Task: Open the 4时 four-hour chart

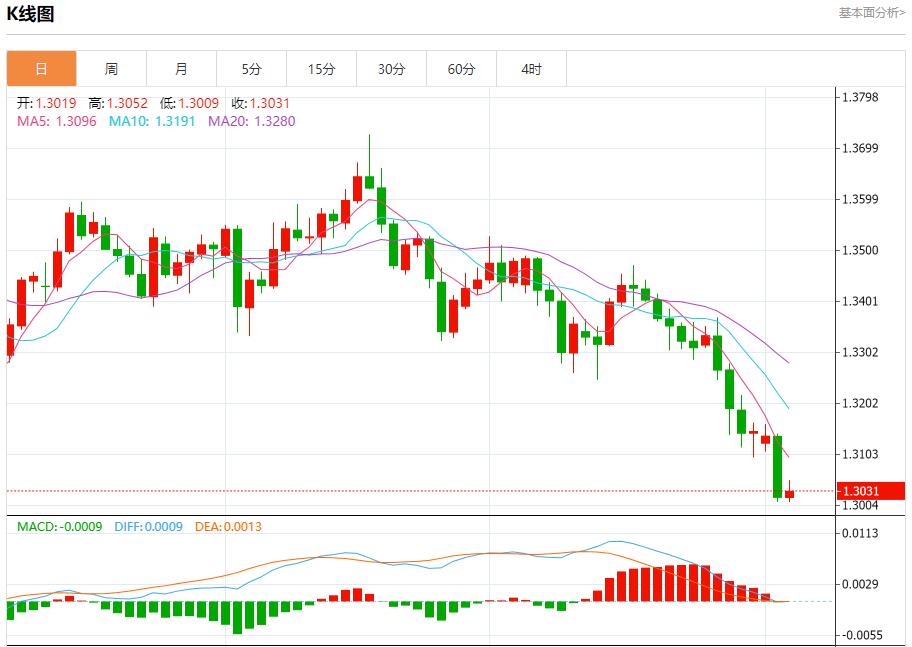Action: click(531, 68)
